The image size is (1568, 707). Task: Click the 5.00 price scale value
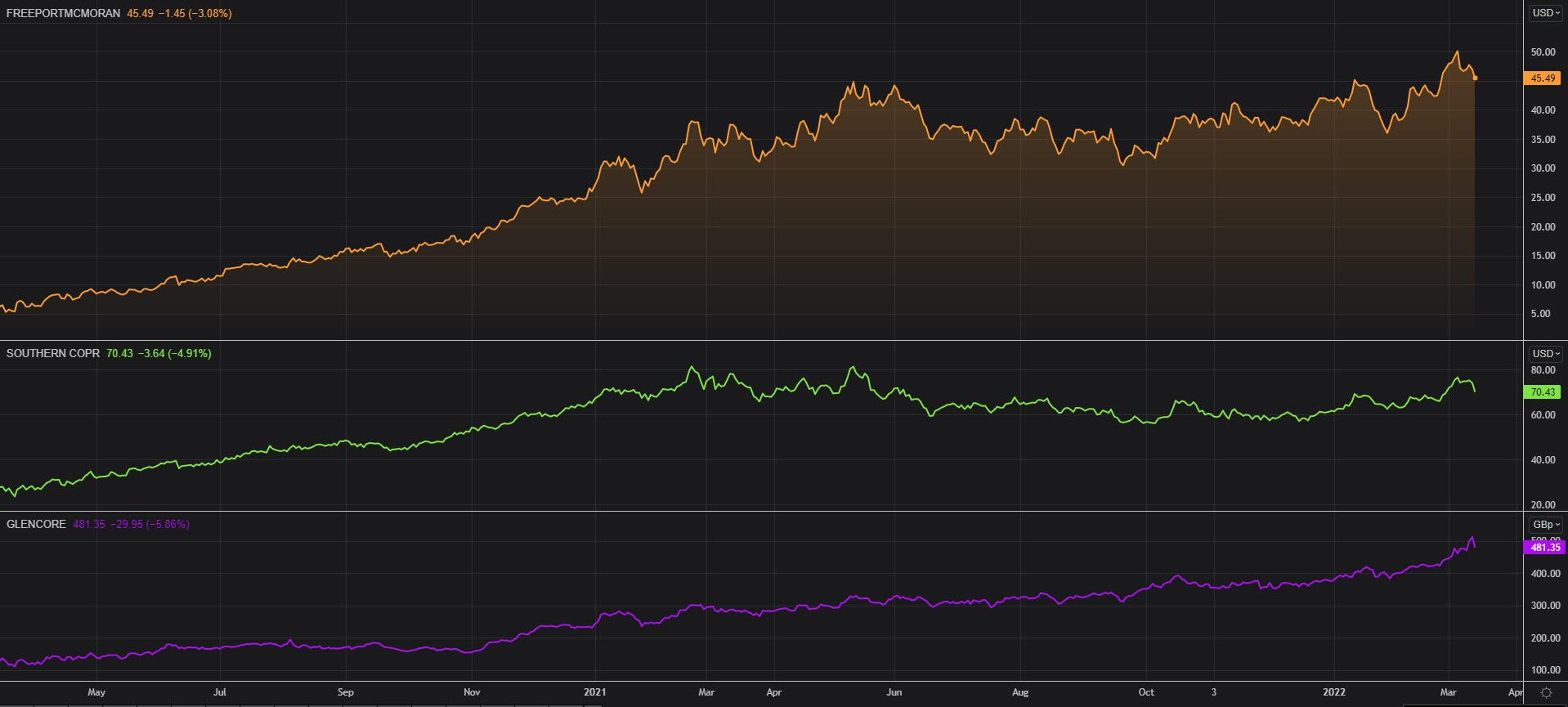click(1540, 314)
